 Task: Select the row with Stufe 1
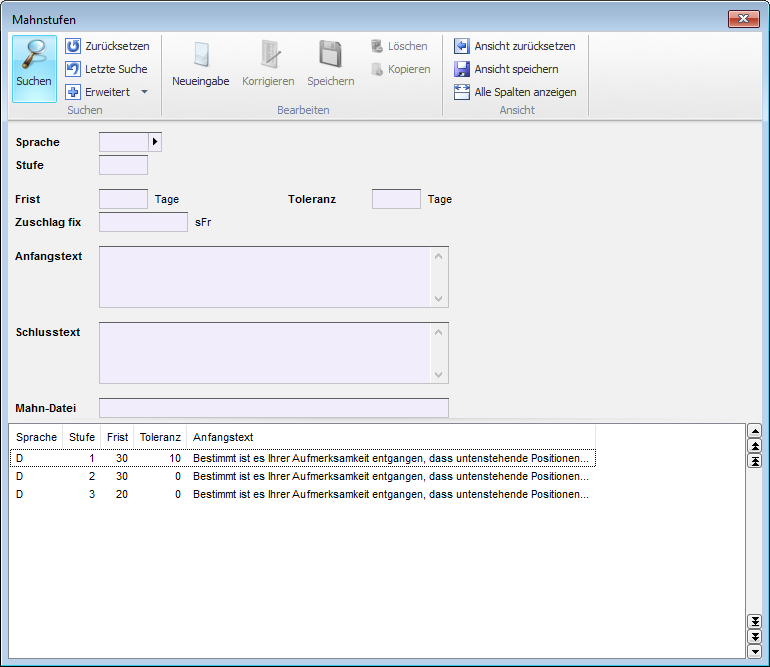click(303, 458)
